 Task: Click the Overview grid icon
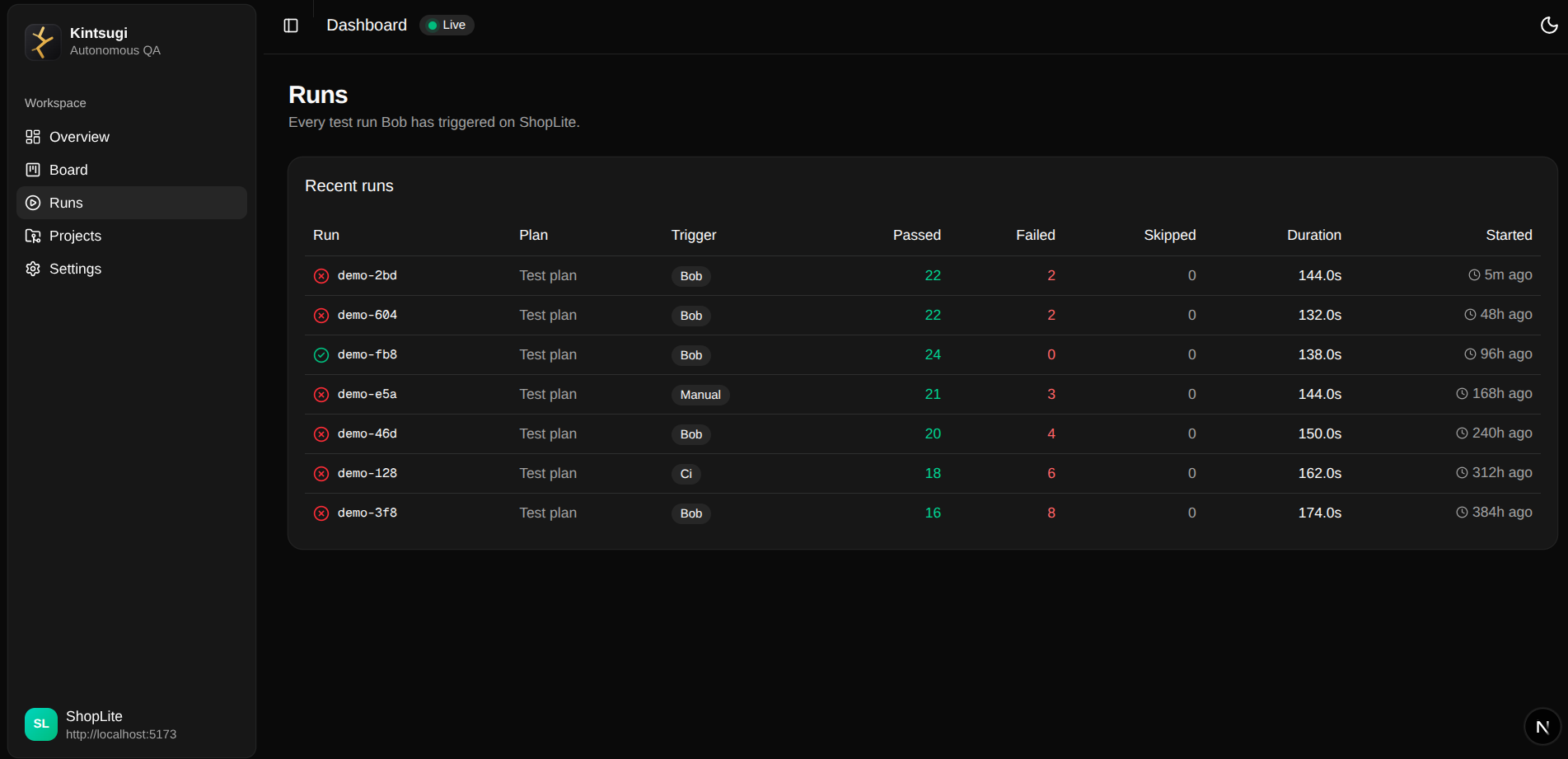pos(33,137)
